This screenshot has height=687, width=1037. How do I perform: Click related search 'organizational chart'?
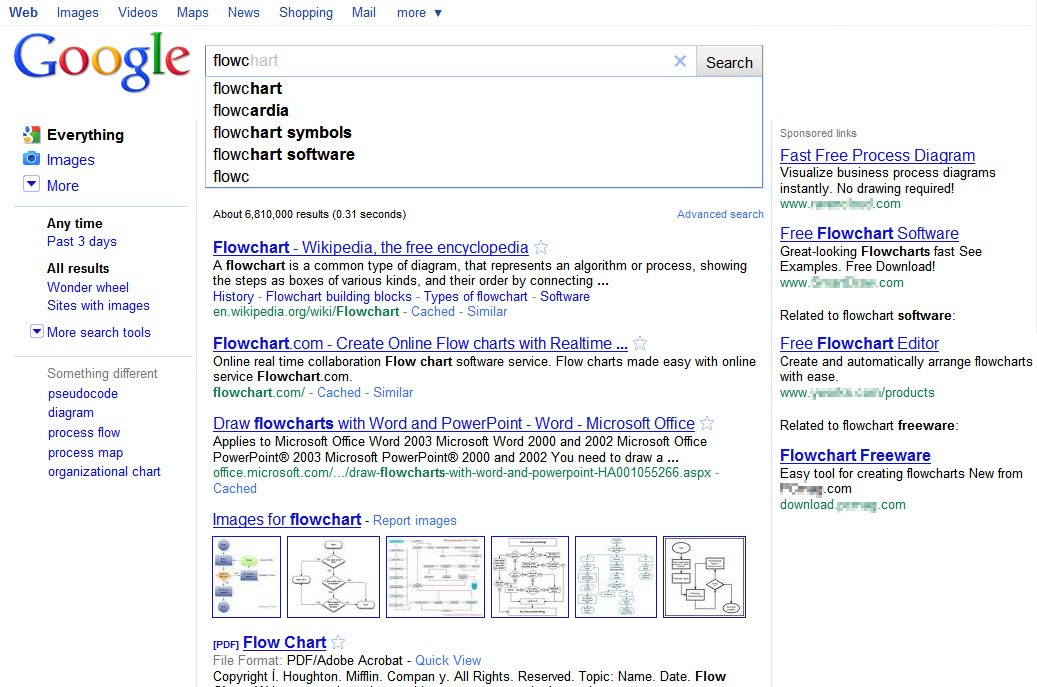point(104,471)
